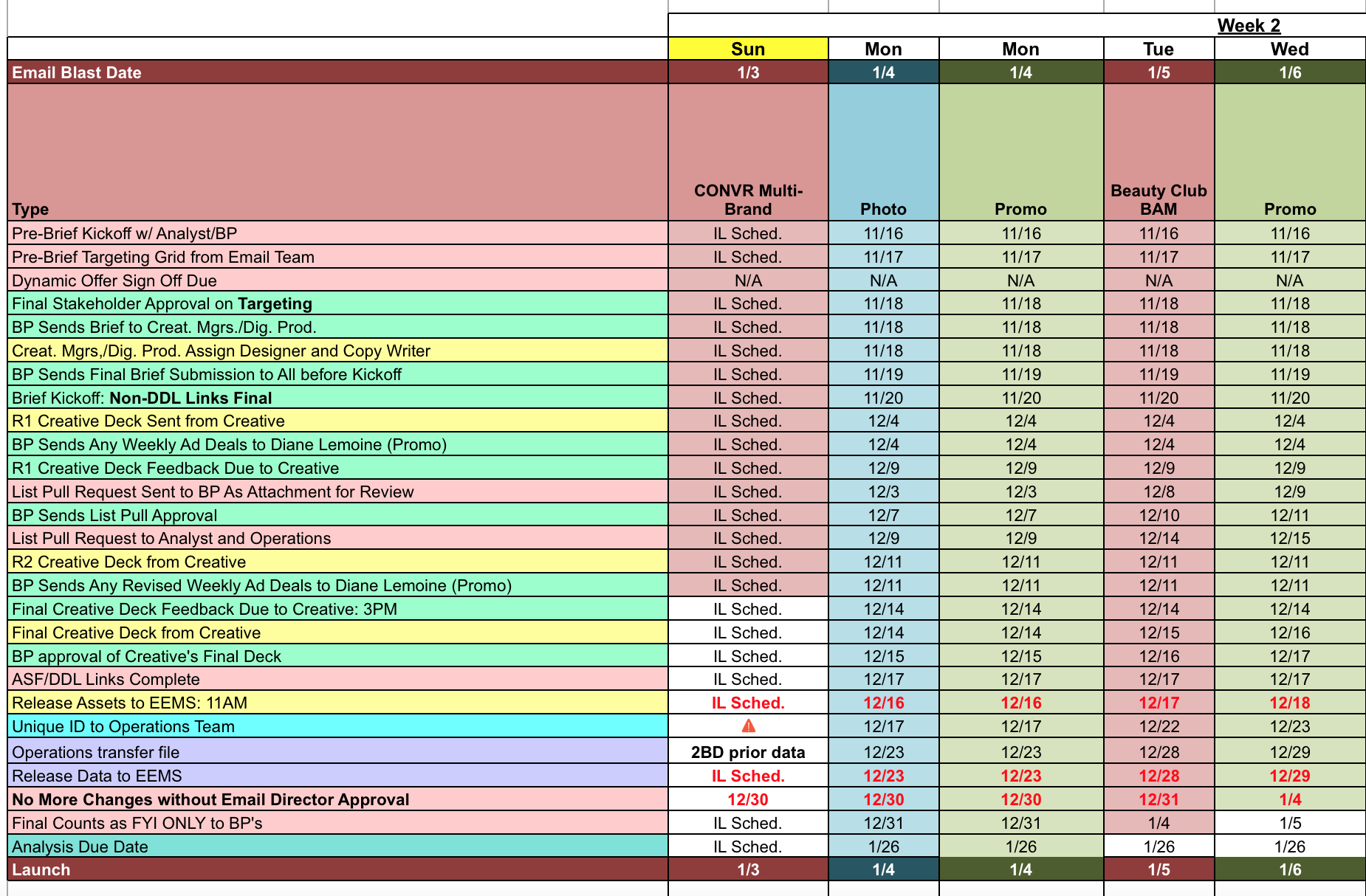The image size is (1366, 896).
Task: Select the red '12/18' Release Assets cell
Action: 1290,703
